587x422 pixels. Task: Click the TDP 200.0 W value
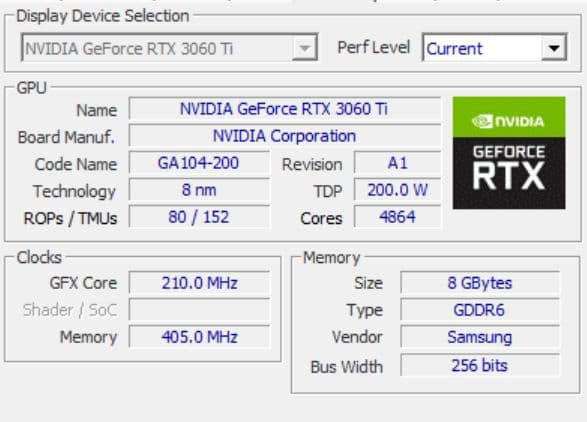coord(397,190)
